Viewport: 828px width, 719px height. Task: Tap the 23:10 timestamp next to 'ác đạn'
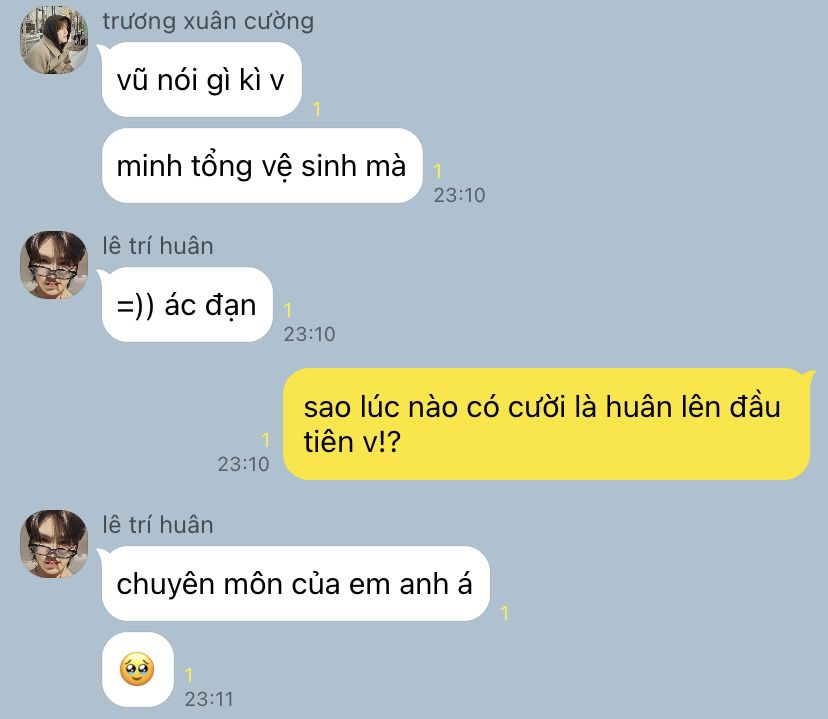(309, 334)
